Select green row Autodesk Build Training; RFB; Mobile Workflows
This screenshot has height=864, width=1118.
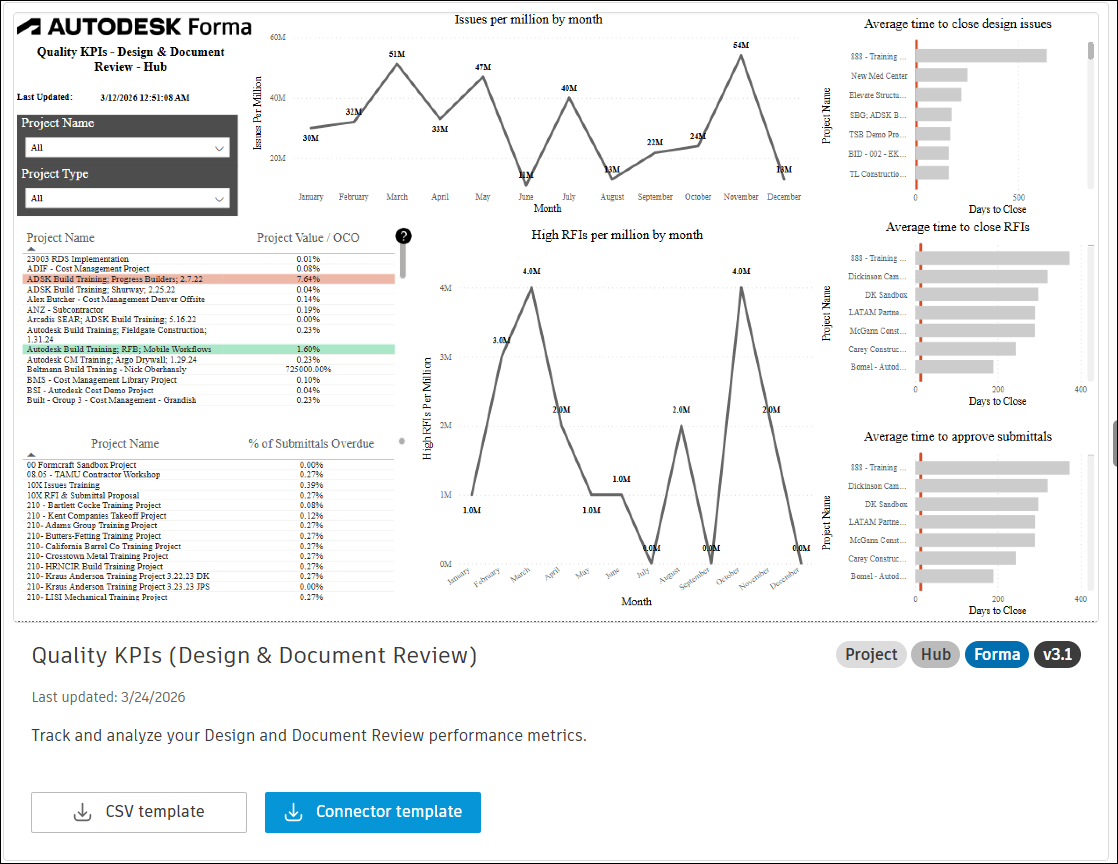pos(209,349)
